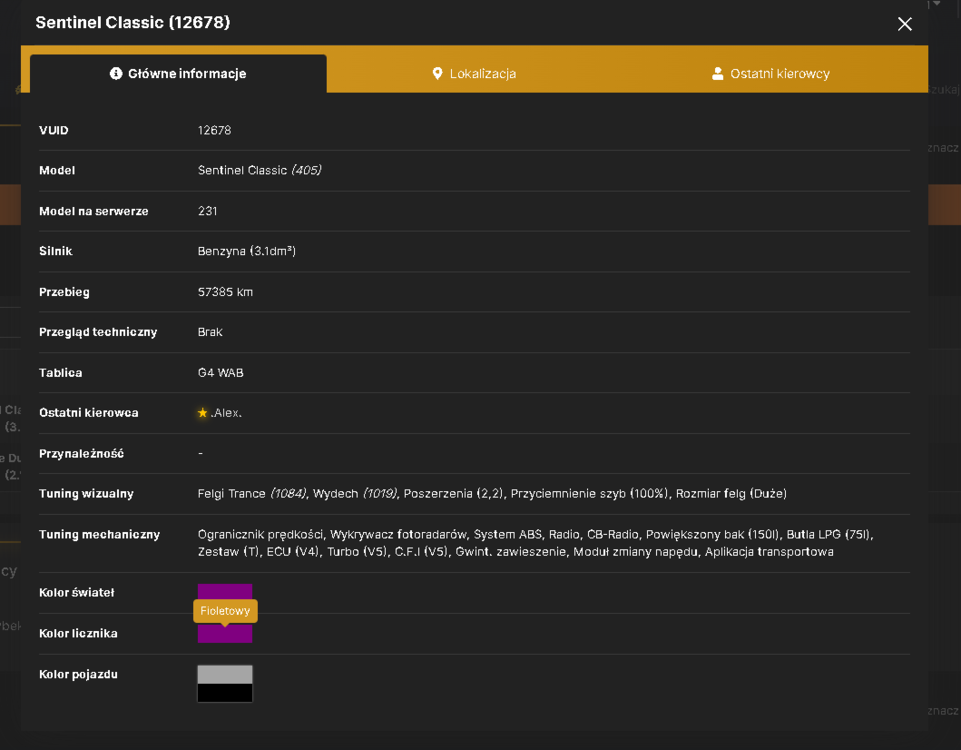This screenshot has width=961, height=750.
Task: Select the server model value 231
Action: [207, 211]
